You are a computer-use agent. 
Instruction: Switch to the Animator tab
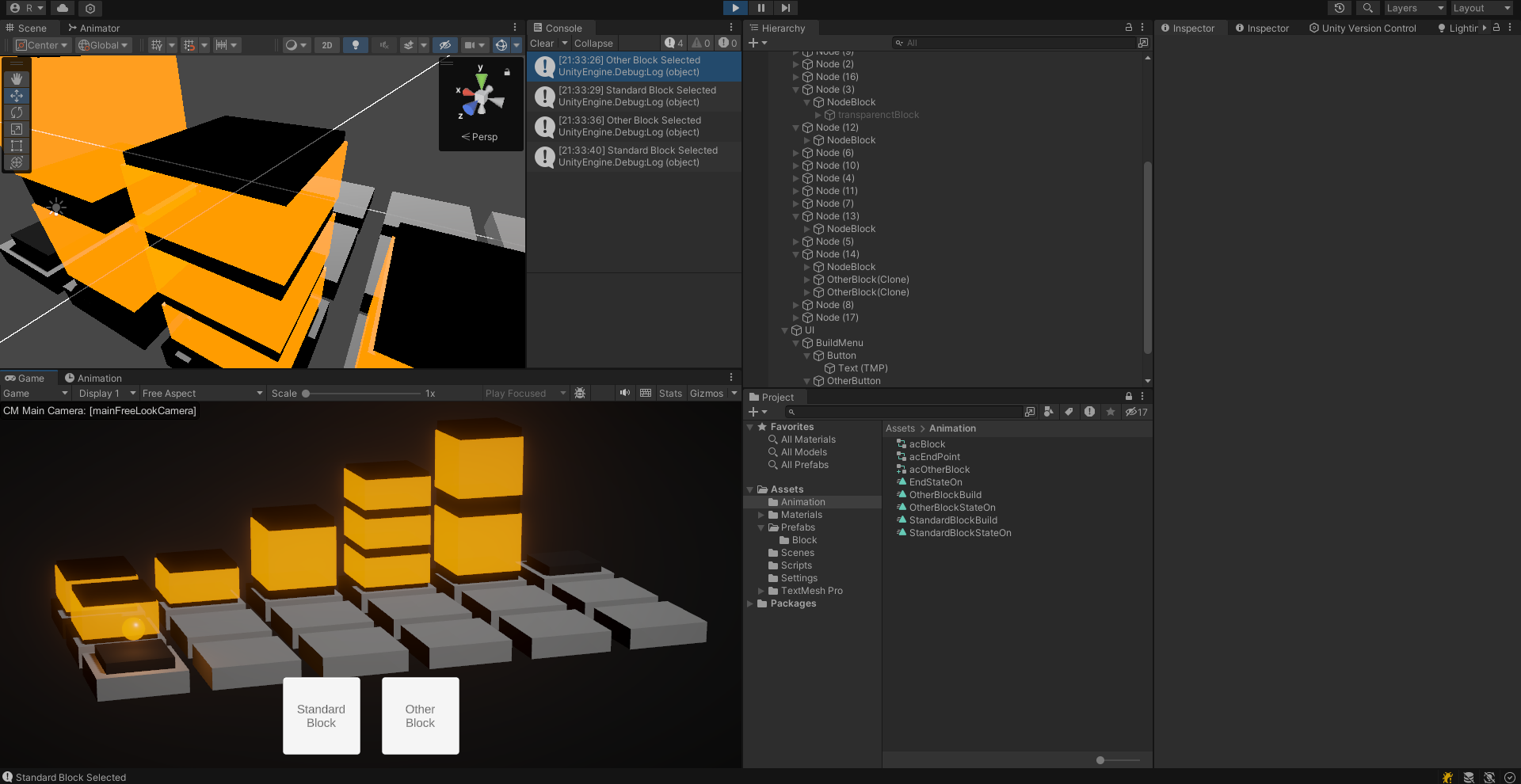[x=93, y=28]
